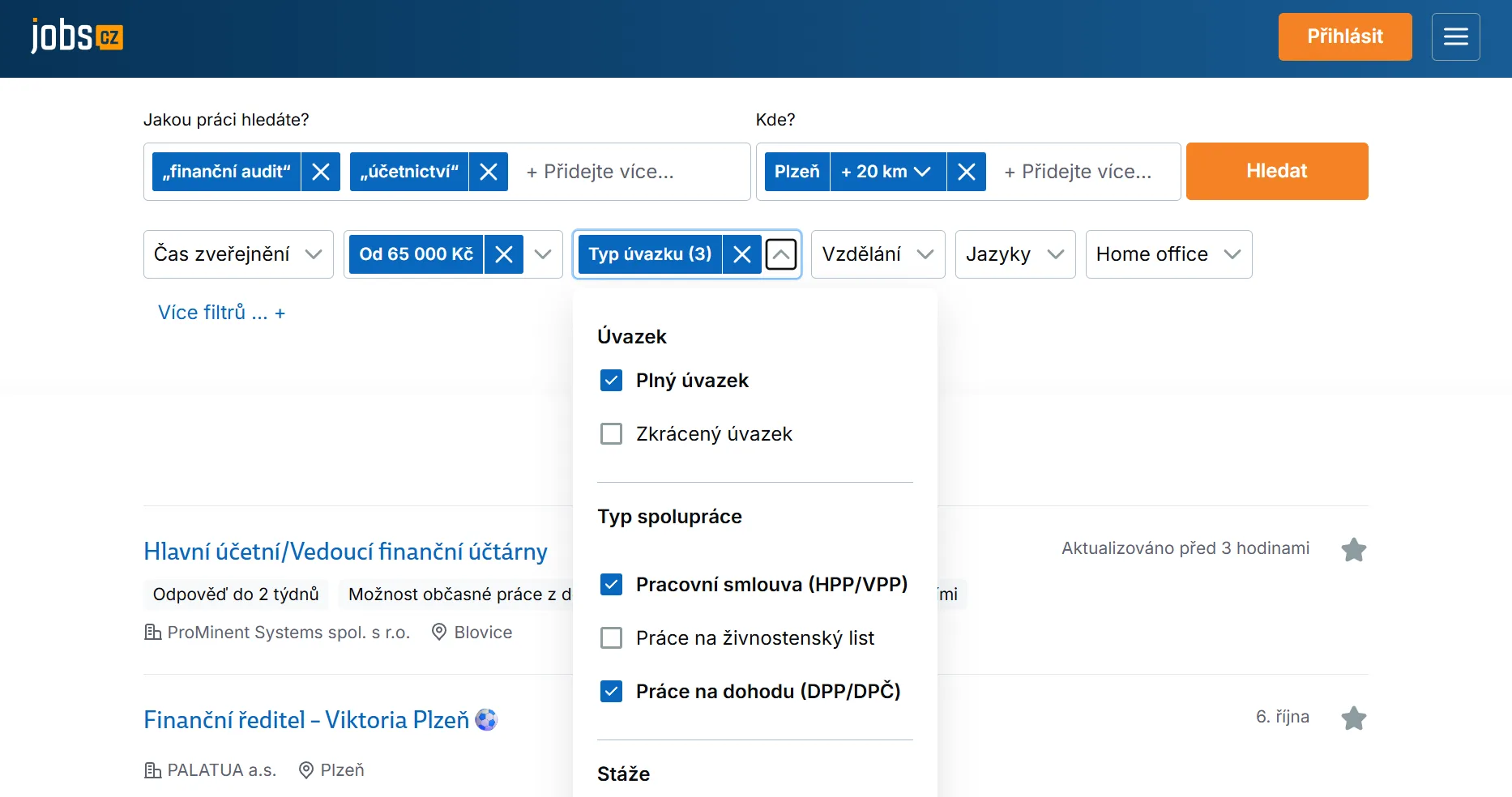Change the + 20 km radius dropdown
The image size is (1512, 797).
point(887,172)
